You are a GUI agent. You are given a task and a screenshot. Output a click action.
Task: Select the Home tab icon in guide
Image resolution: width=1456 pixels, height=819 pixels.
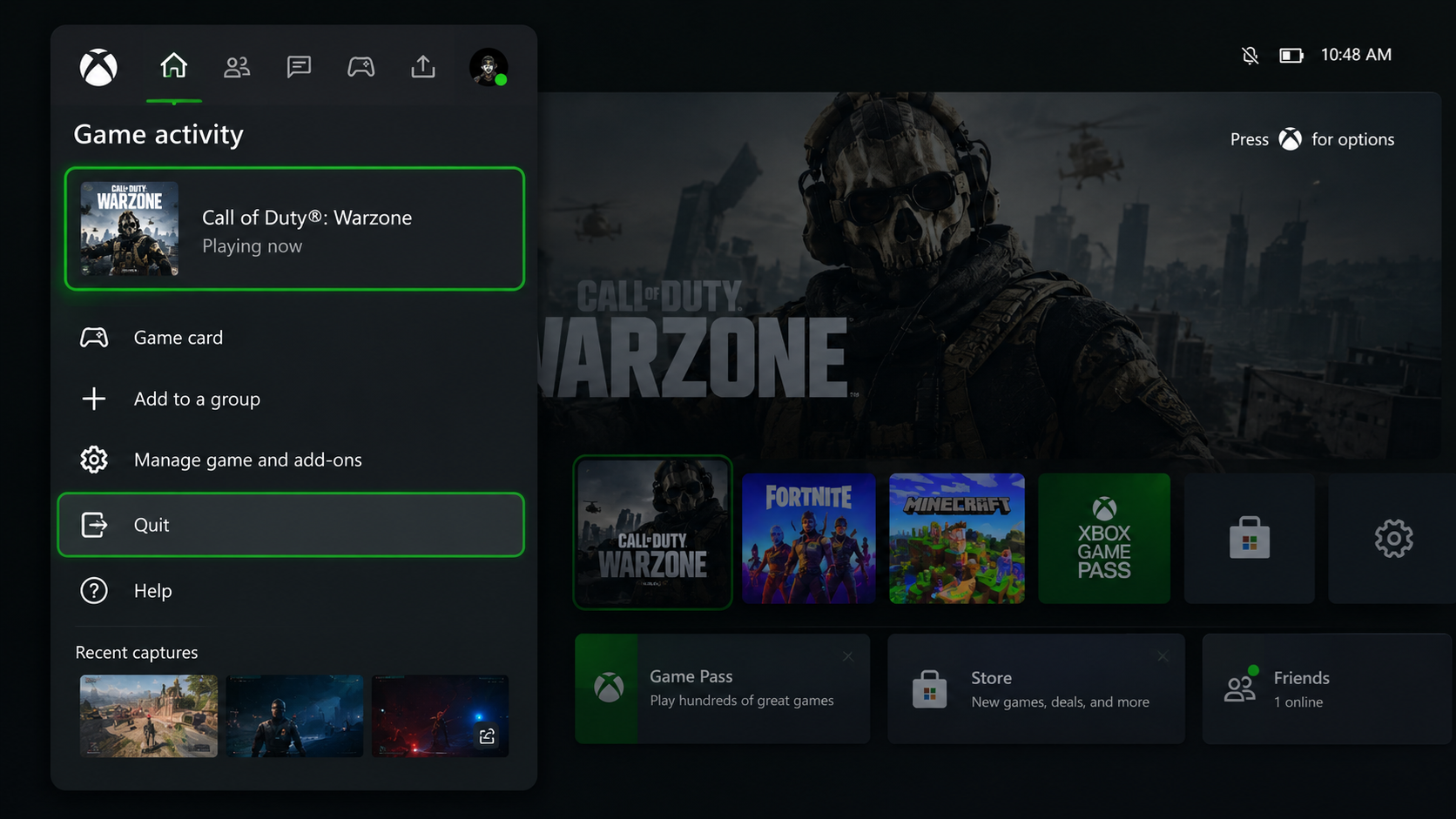pos(173,66)
